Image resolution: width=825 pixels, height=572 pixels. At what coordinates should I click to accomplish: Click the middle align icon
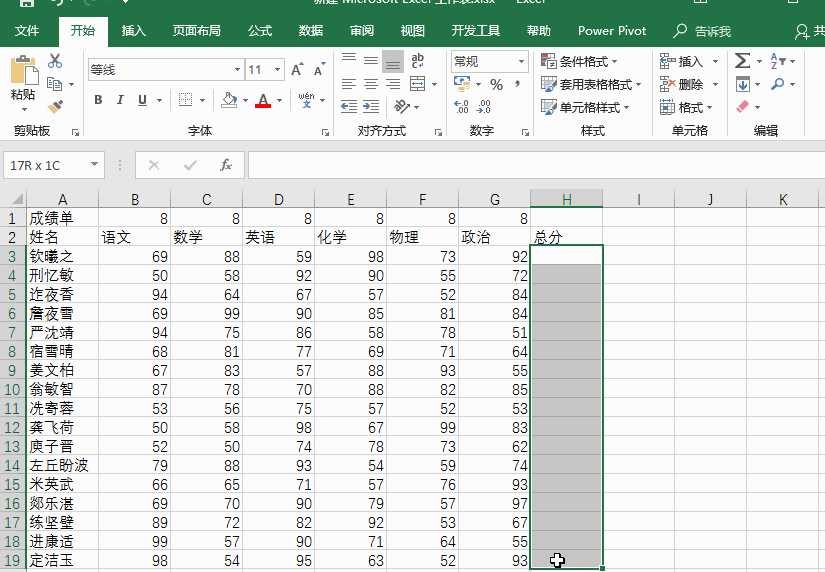point(371,61)
